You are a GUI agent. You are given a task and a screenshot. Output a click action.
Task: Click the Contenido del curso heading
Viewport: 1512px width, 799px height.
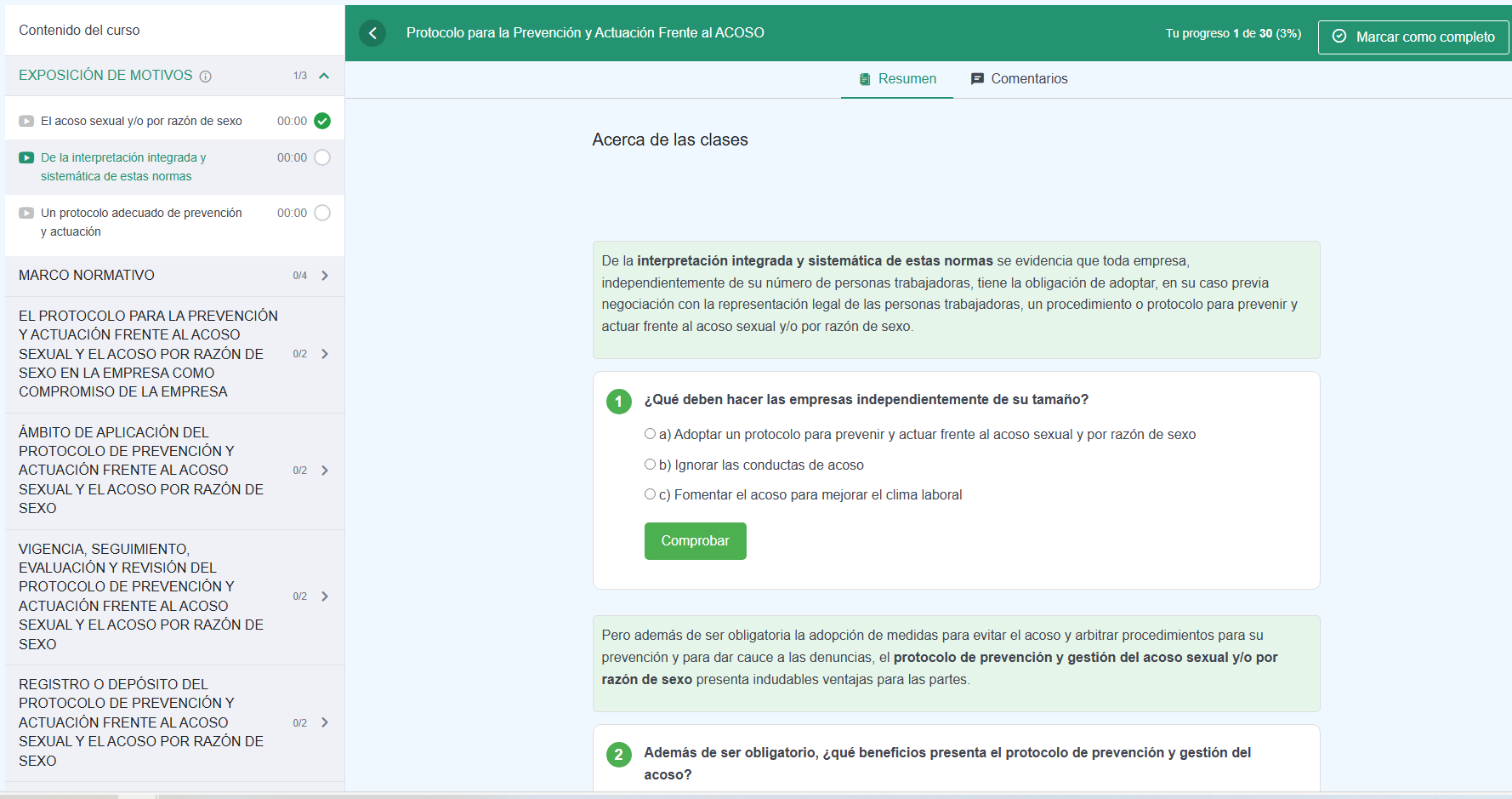79,31
